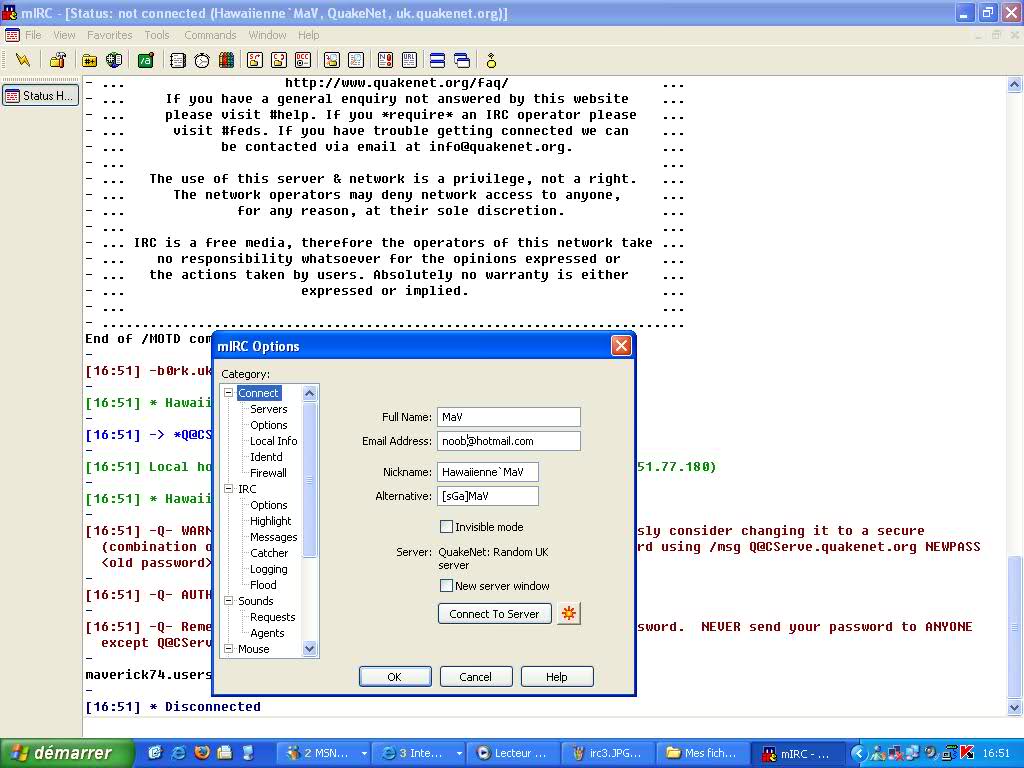Select Flood in the category tree
This screenshot has width=1024, height=768.
pyautogui.click(x=263, y=584)
